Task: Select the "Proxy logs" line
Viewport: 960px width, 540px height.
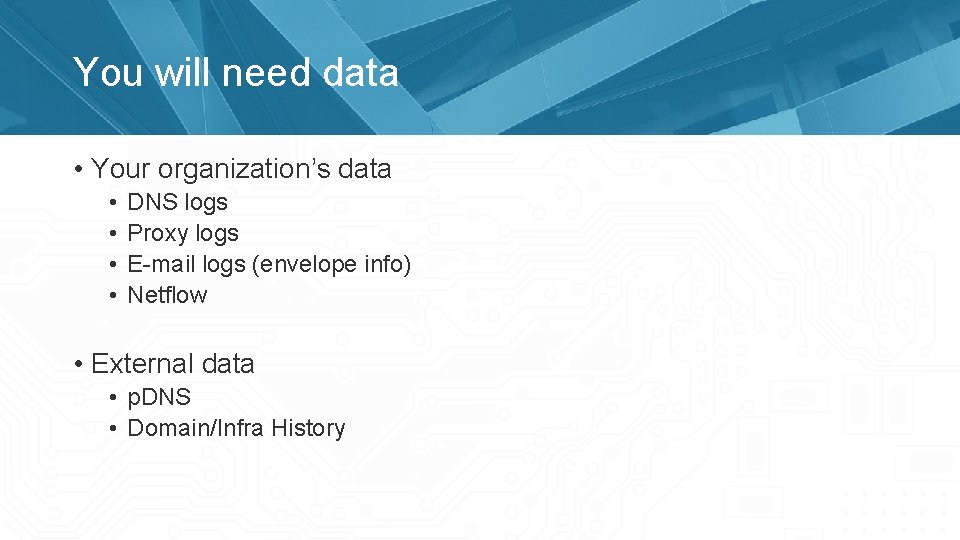Action: [x=183, y=233]
